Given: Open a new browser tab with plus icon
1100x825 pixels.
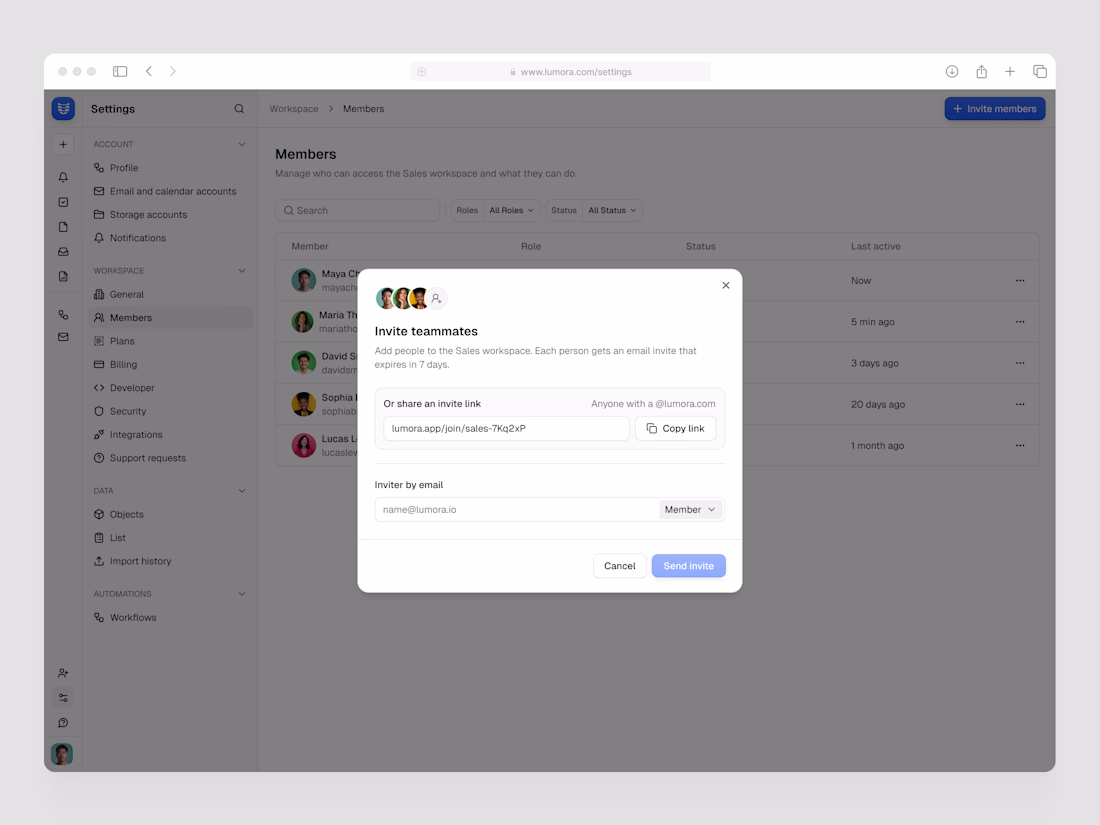Looking at the screenshot, I should point(1010,72).
